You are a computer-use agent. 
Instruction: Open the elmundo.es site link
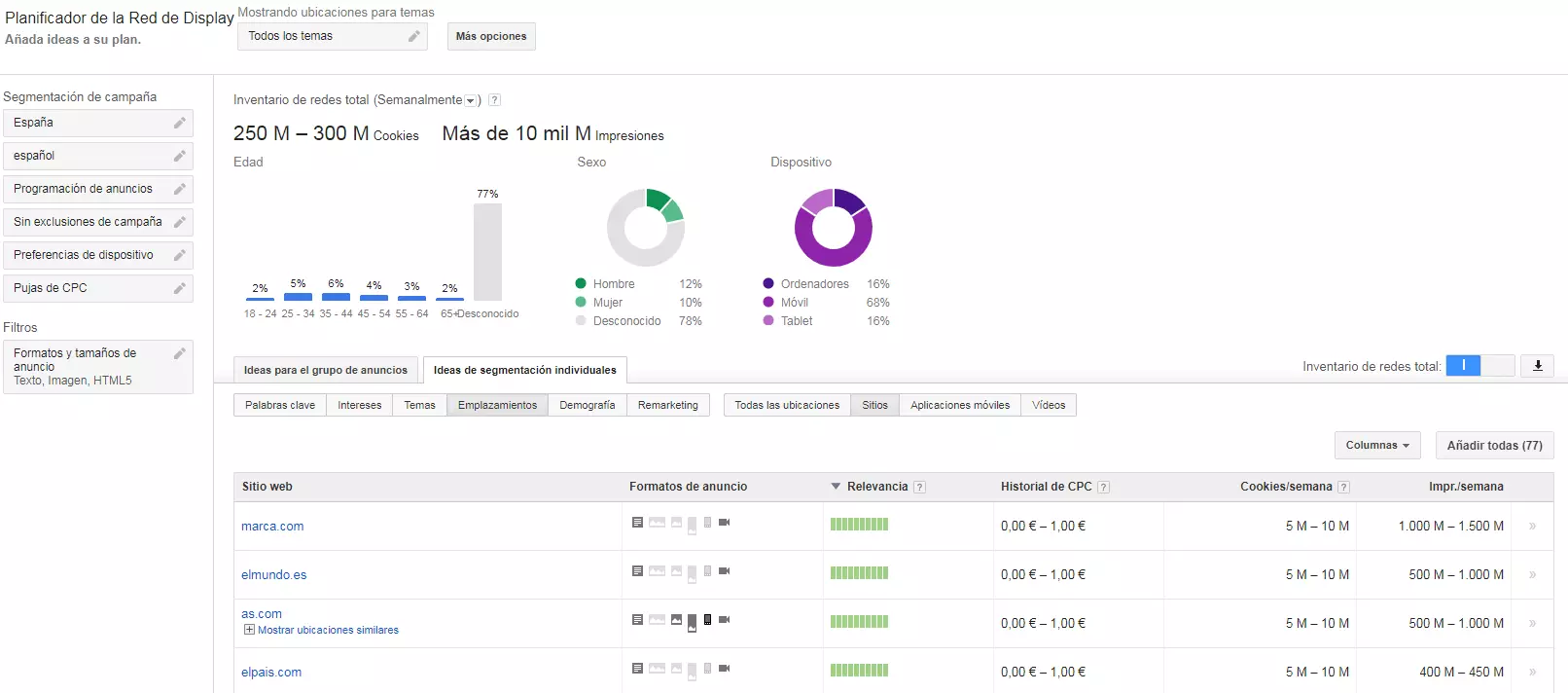pos(273,575)
